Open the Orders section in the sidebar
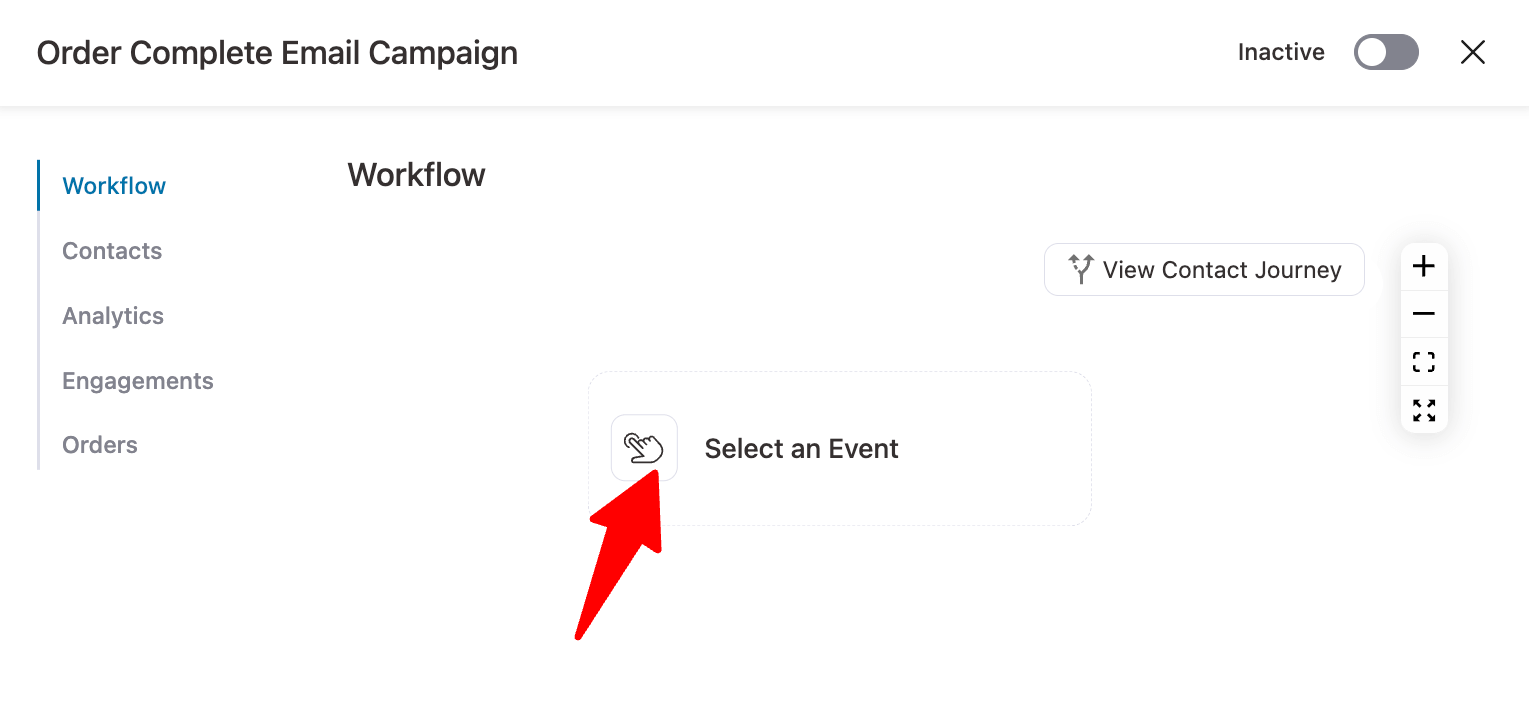Viewport: 1529px width, 714px height. pyautogui.click(x=99, y=444)
